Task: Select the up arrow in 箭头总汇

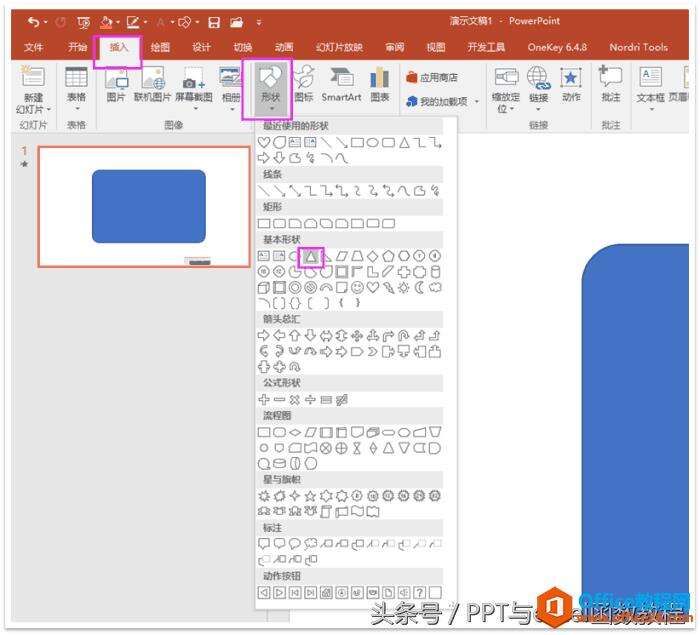Action: [x=295, y=335]
